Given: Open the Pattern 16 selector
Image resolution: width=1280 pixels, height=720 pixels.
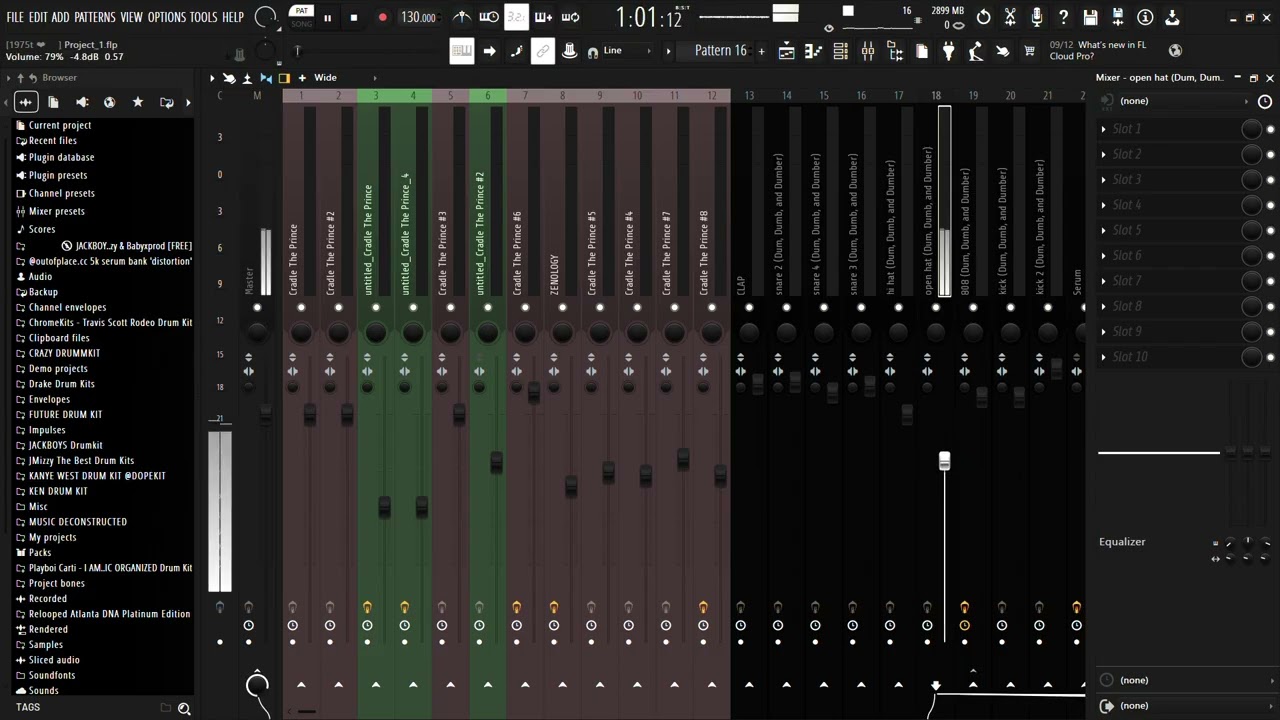Looking at the screenshot, I should [720, 51].
